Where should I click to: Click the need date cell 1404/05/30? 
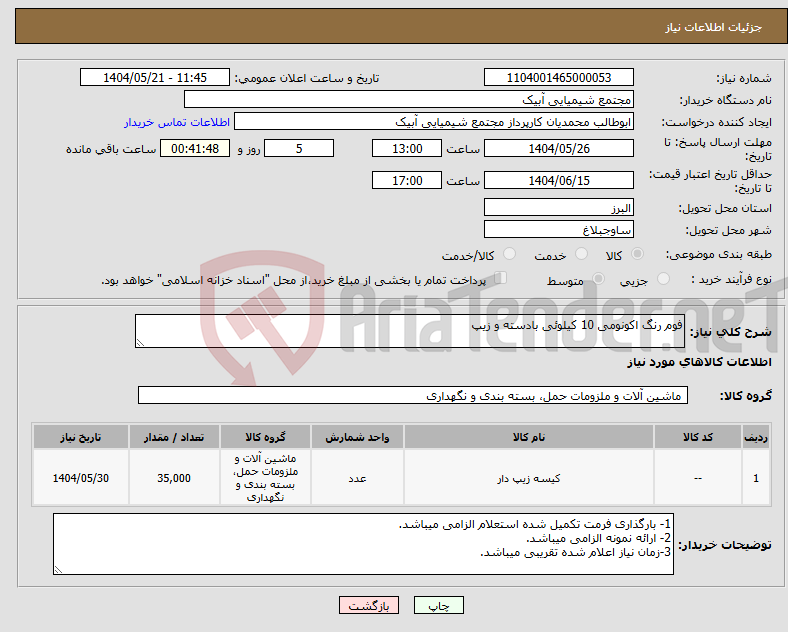point(81,478)
